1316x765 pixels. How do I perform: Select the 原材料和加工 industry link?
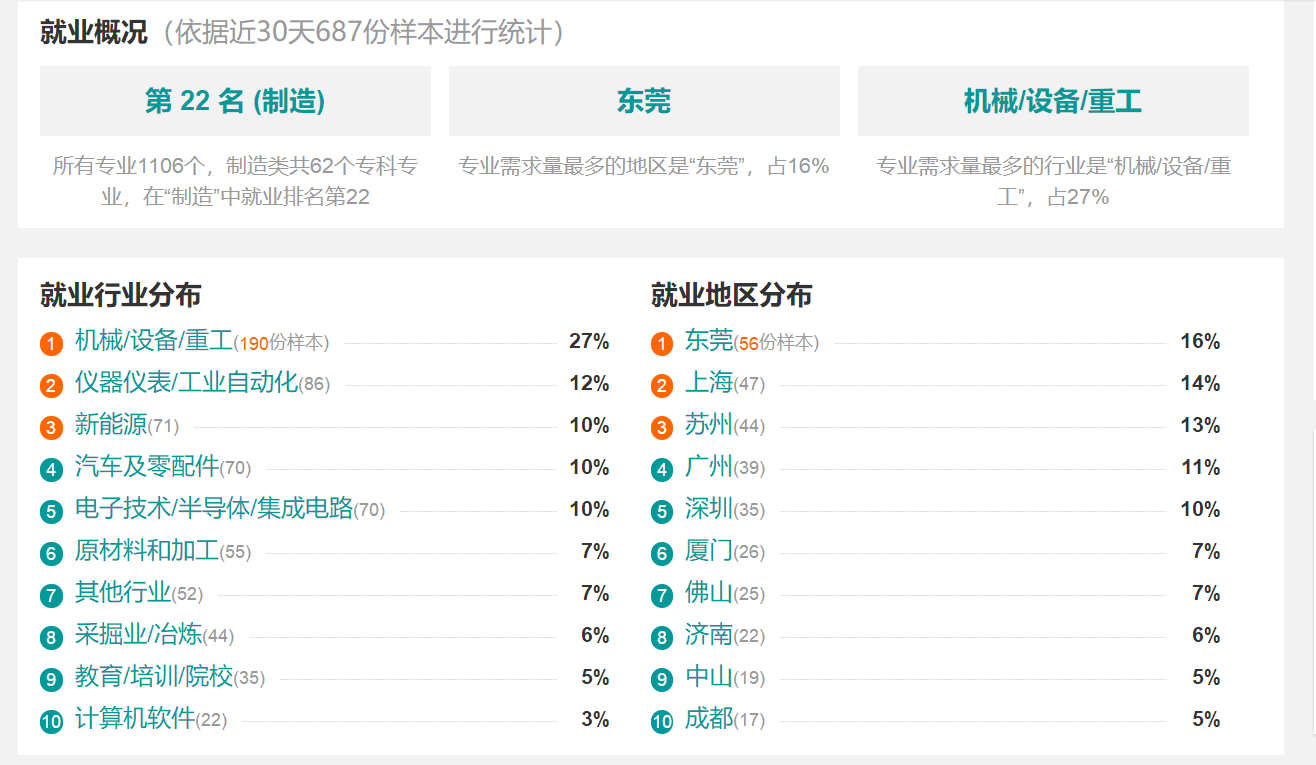146,551
